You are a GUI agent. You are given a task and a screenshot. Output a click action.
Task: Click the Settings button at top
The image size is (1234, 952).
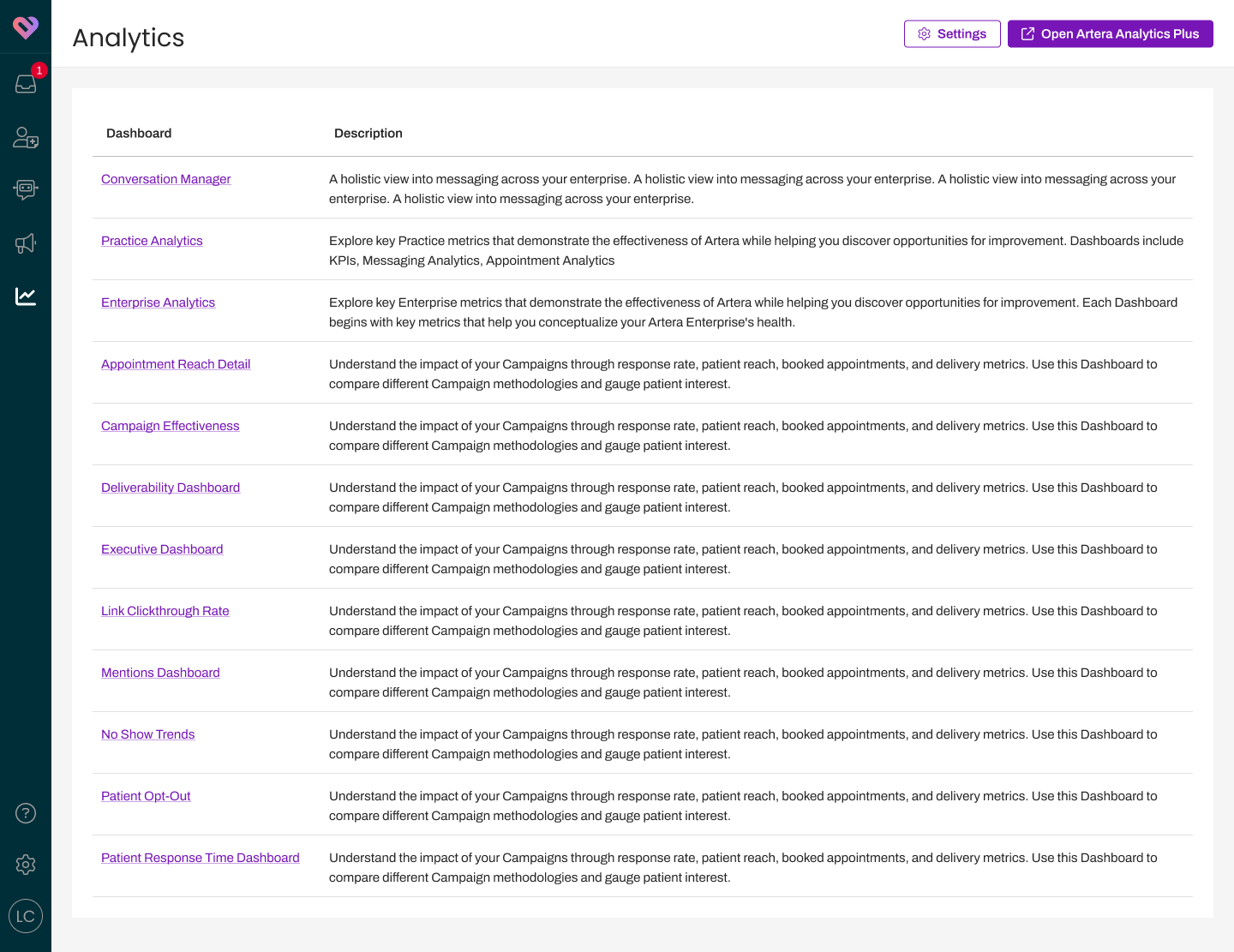point(952,34)
